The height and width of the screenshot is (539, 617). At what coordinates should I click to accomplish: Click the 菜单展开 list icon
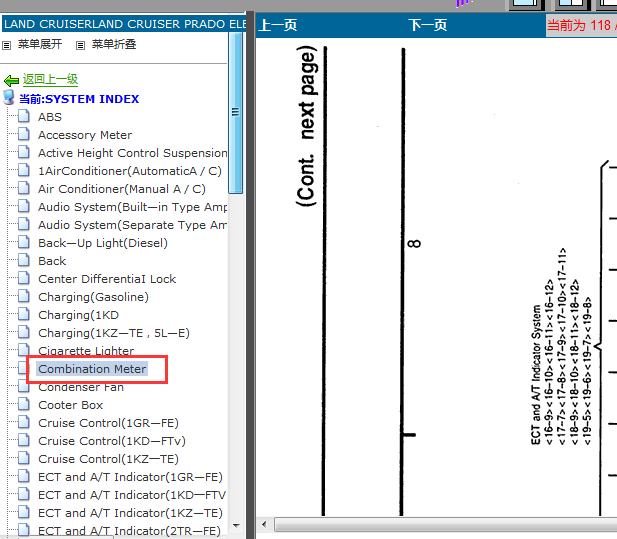(6, 46)
